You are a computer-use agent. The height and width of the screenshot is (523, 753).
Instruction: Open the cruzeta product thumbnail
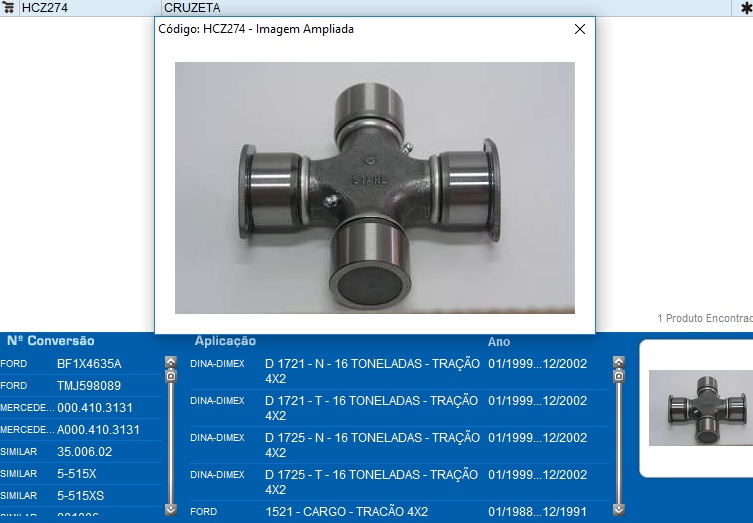point(700,407)
